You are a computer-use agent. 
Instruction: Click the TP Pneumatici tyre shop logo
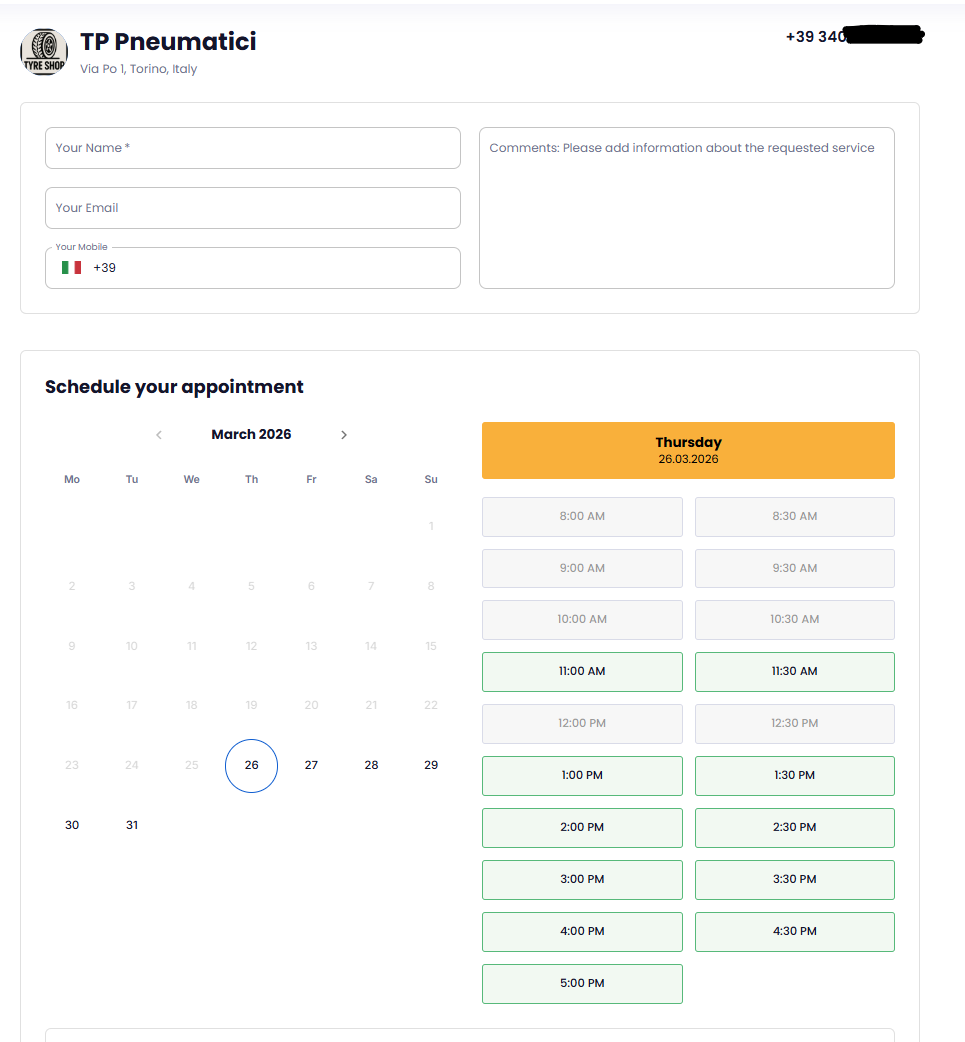44,51
